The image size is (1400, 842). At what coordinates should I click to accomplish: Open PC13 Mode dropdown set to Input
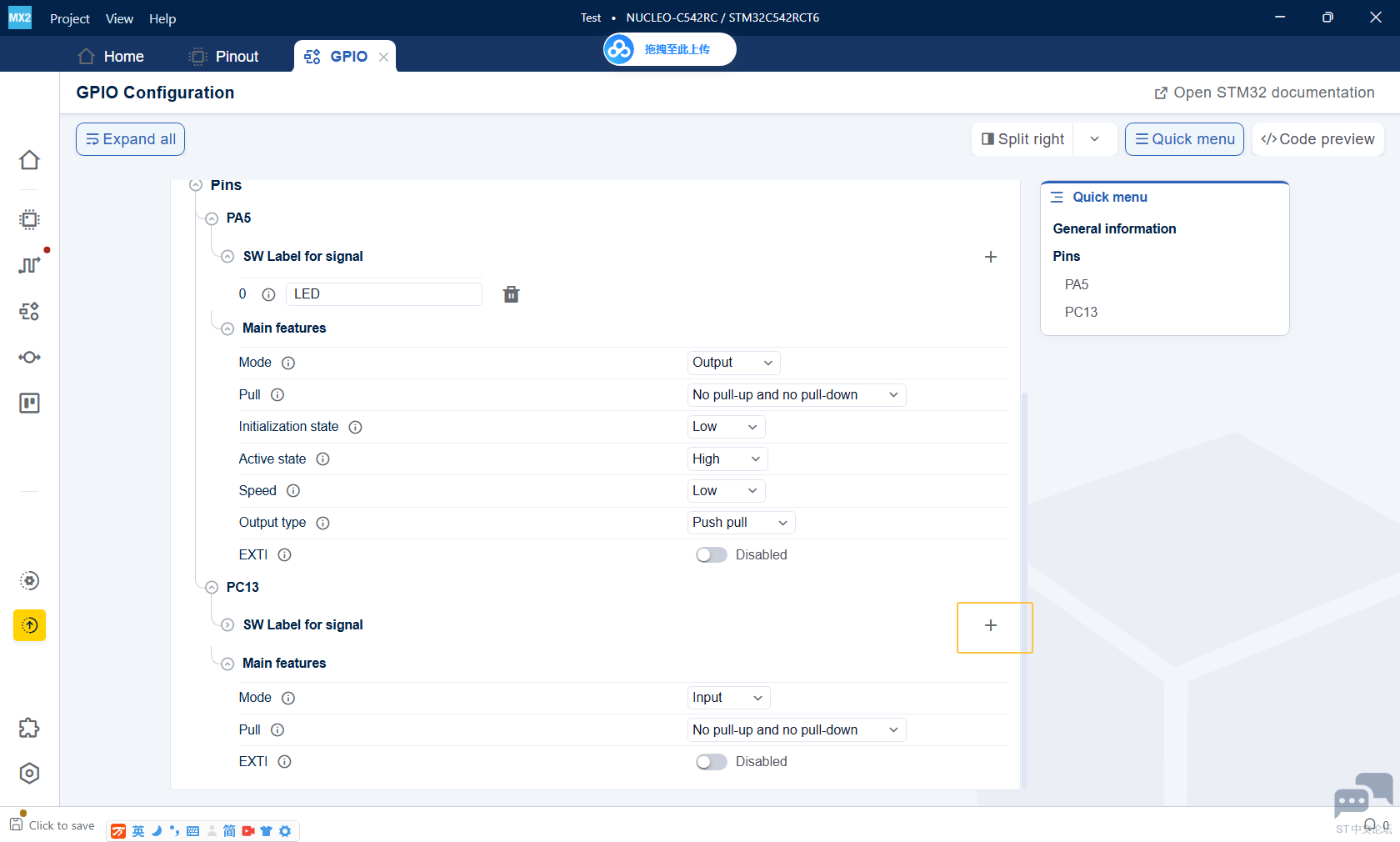point(728,698)
